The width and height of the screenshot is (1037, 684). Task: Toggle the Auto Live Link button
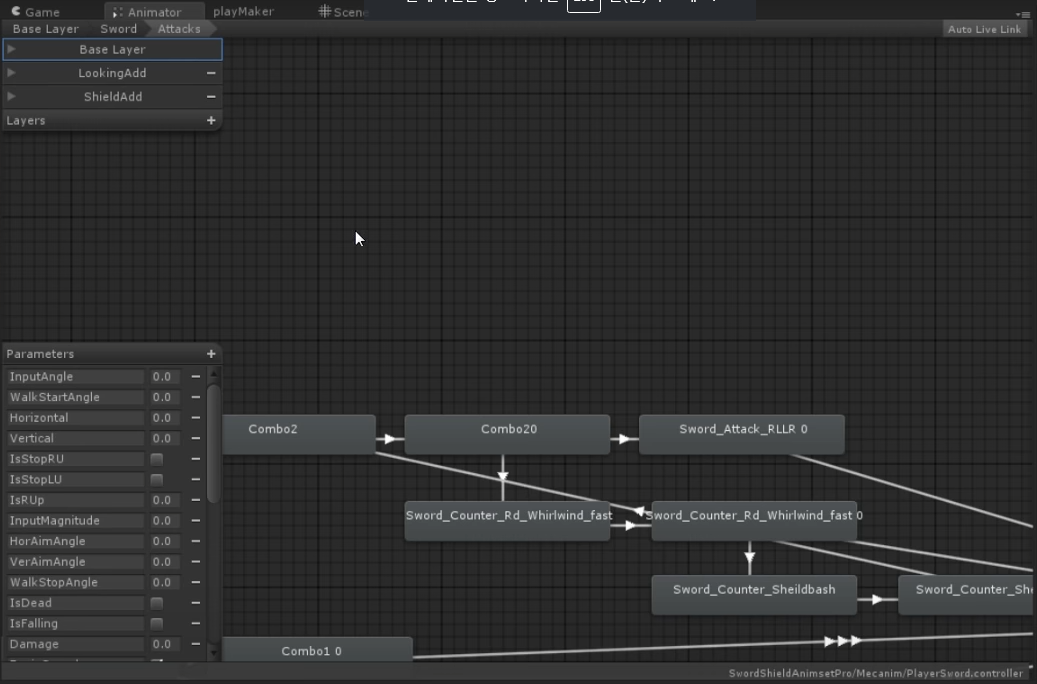[984, 29]
